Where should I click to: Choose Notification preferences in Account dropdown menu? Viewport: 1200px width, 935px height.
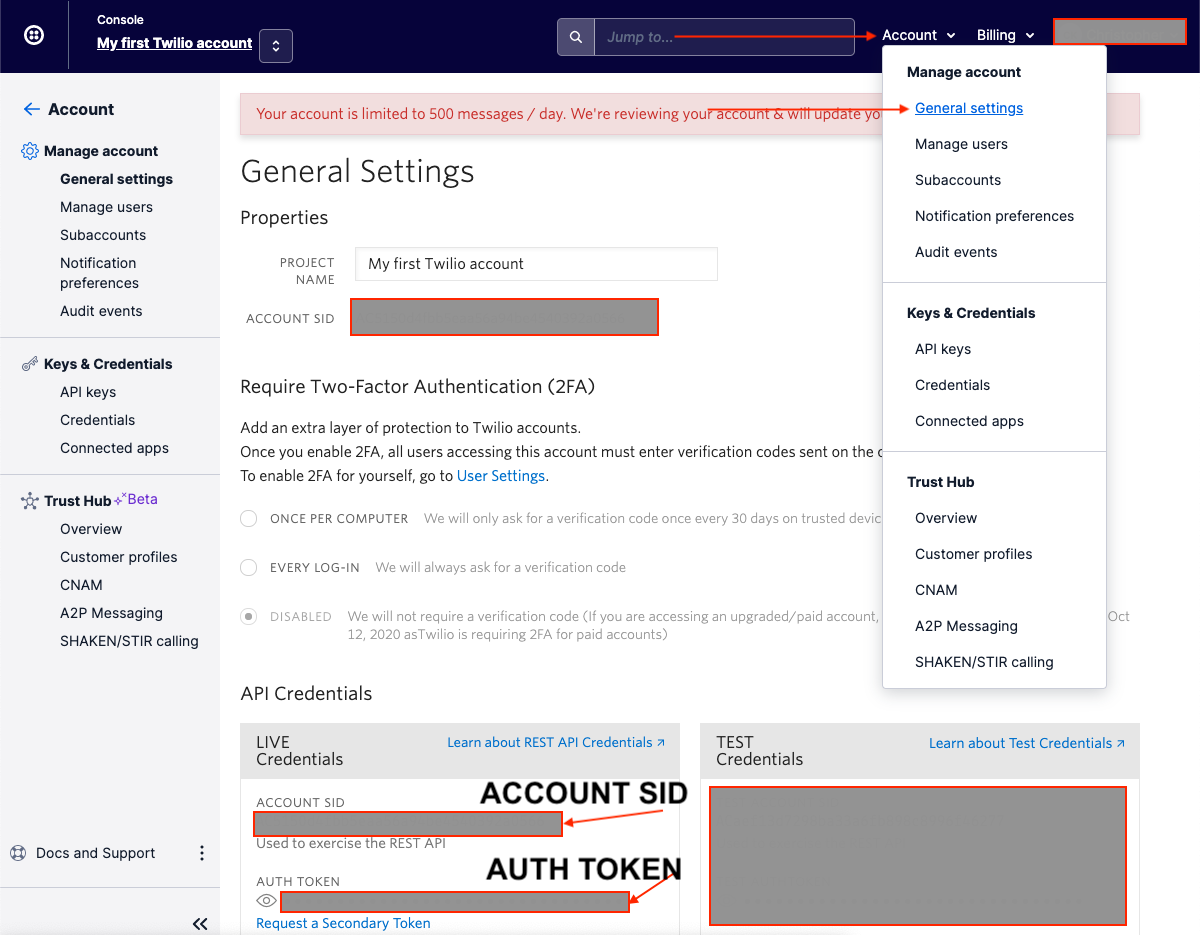[994, 216]
